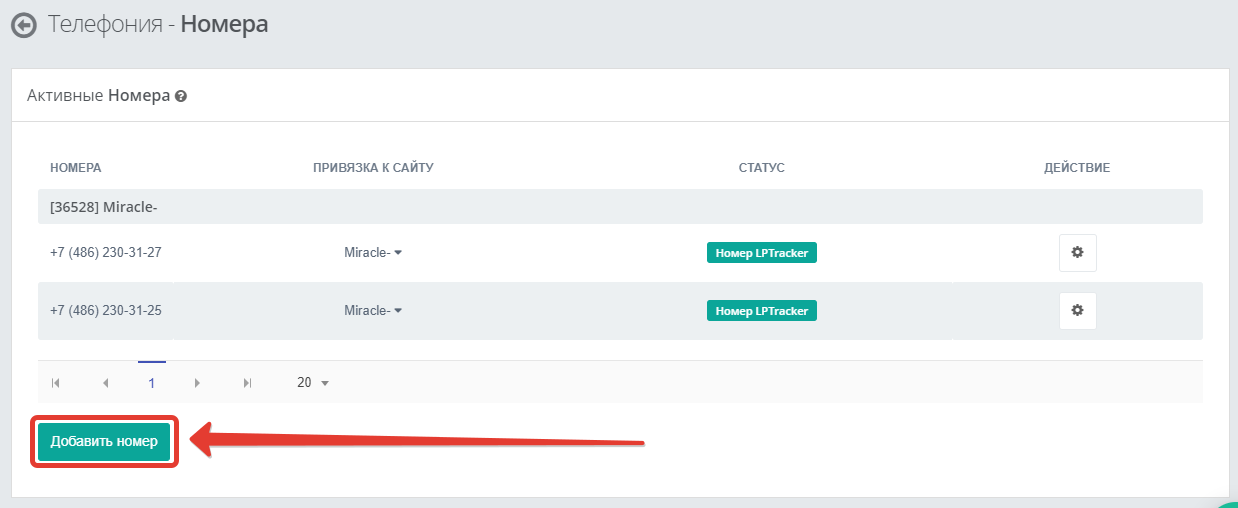The height and width of the screenshot is (508, 1238).
Task: Click the Добавить номер button
Action: click(104, 442)
